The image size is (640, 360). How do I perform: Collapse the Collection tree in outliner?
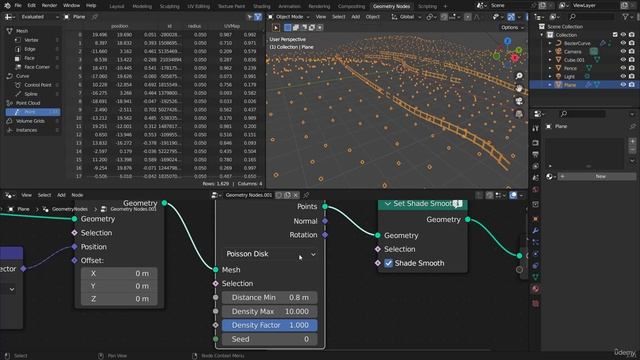(543, 35)
